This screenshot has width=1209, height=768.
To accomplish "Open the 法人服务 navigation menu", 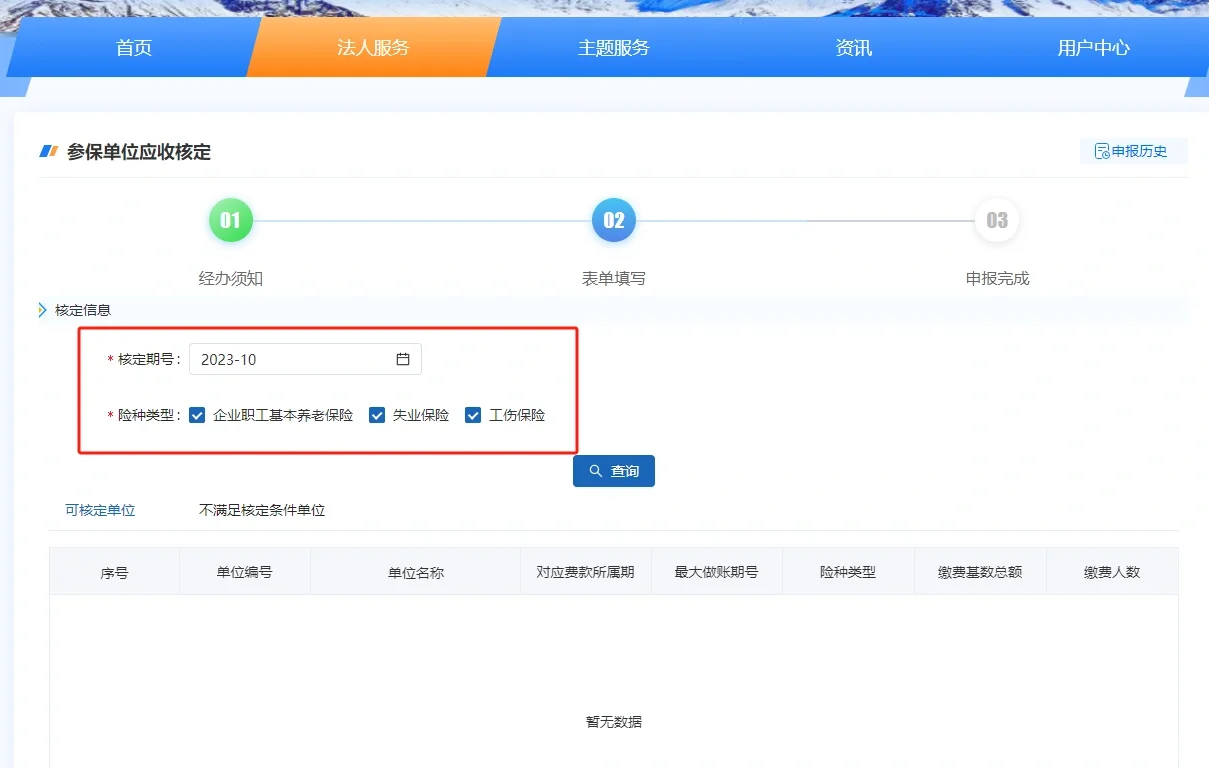I will pos(372,47).
